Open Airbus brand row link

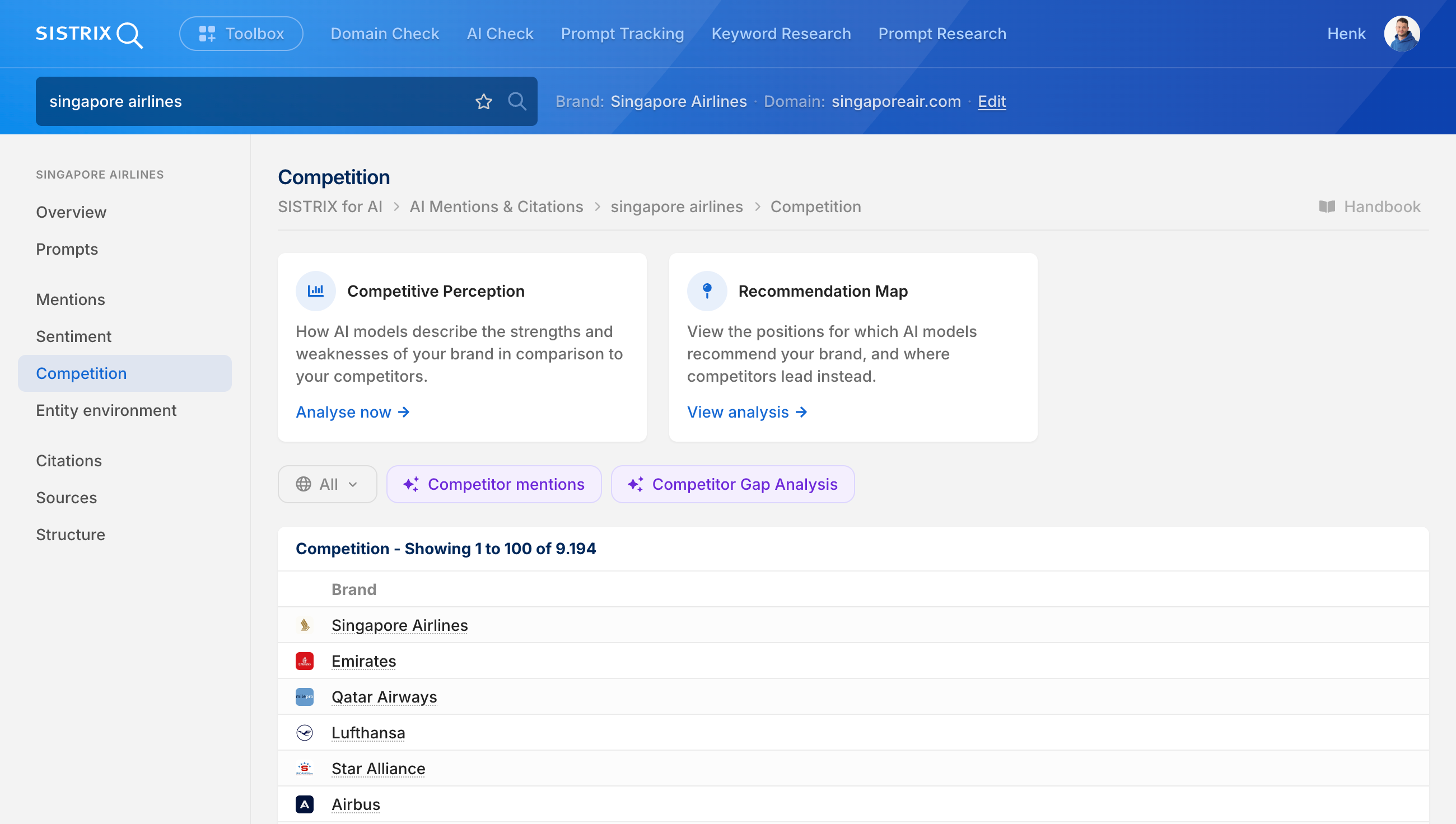(356, 804)
